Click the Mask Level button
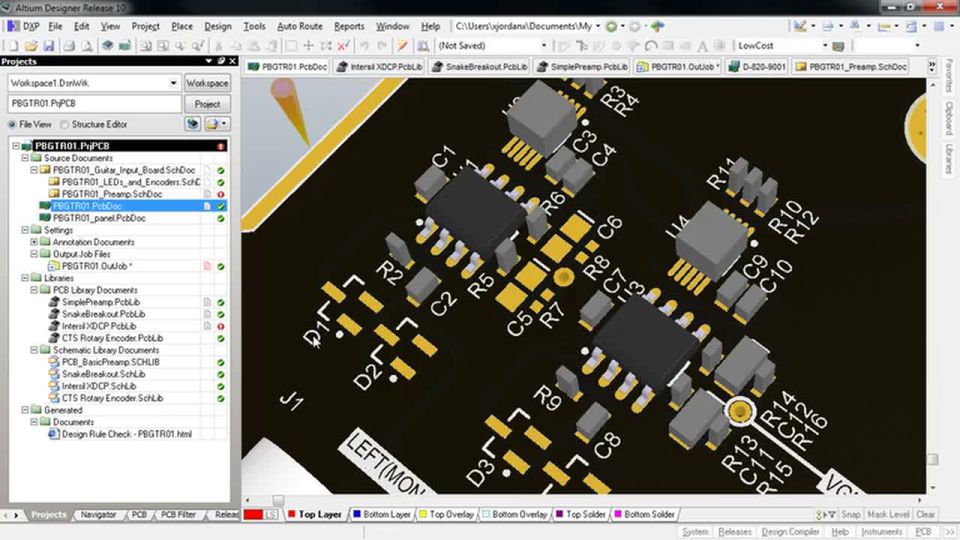 888,515
